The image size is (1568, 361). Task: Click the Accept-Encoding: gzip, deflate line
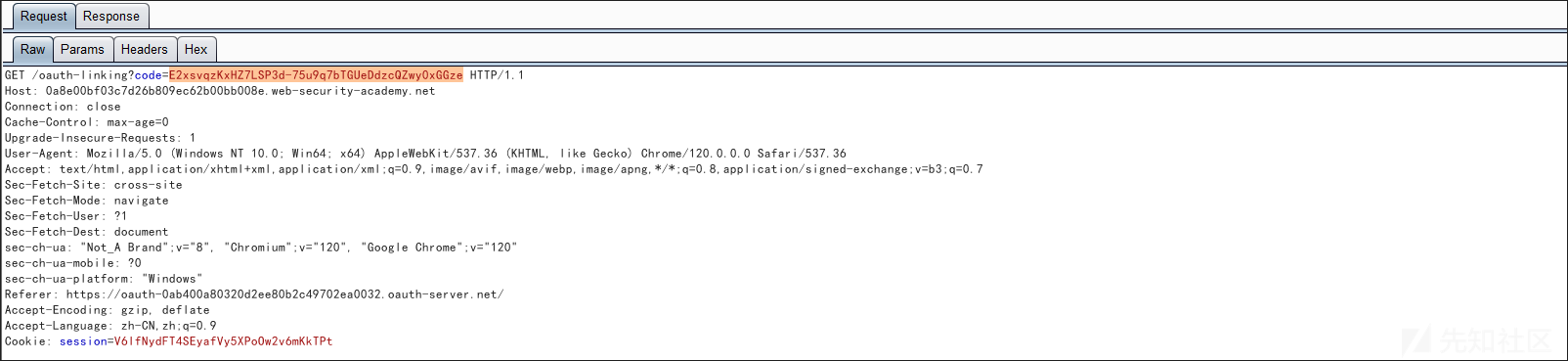pos(108,310)
